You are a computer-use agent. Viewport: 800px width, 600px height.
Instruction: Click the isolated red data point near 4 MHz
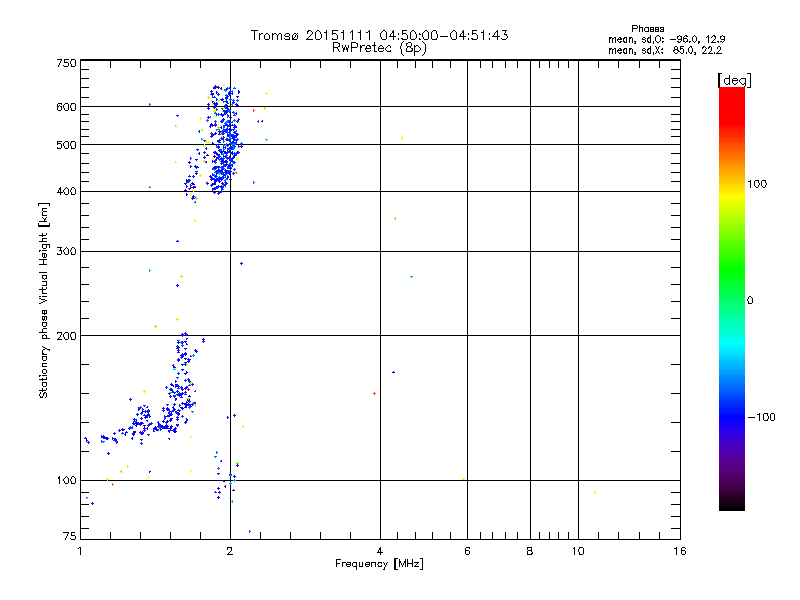click(374, 393)
